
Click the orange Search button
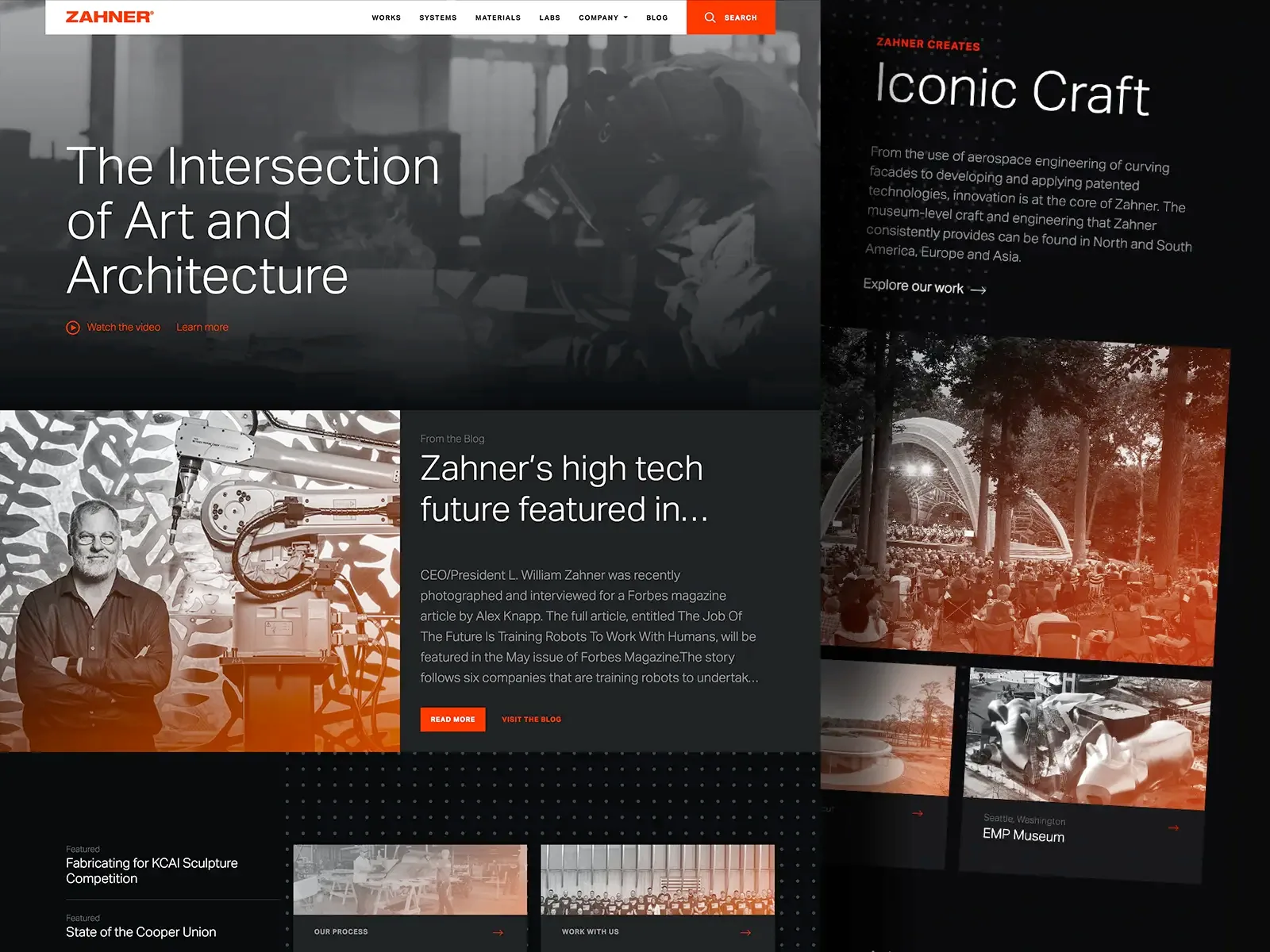pyautogui.click(x=731, y=17)
